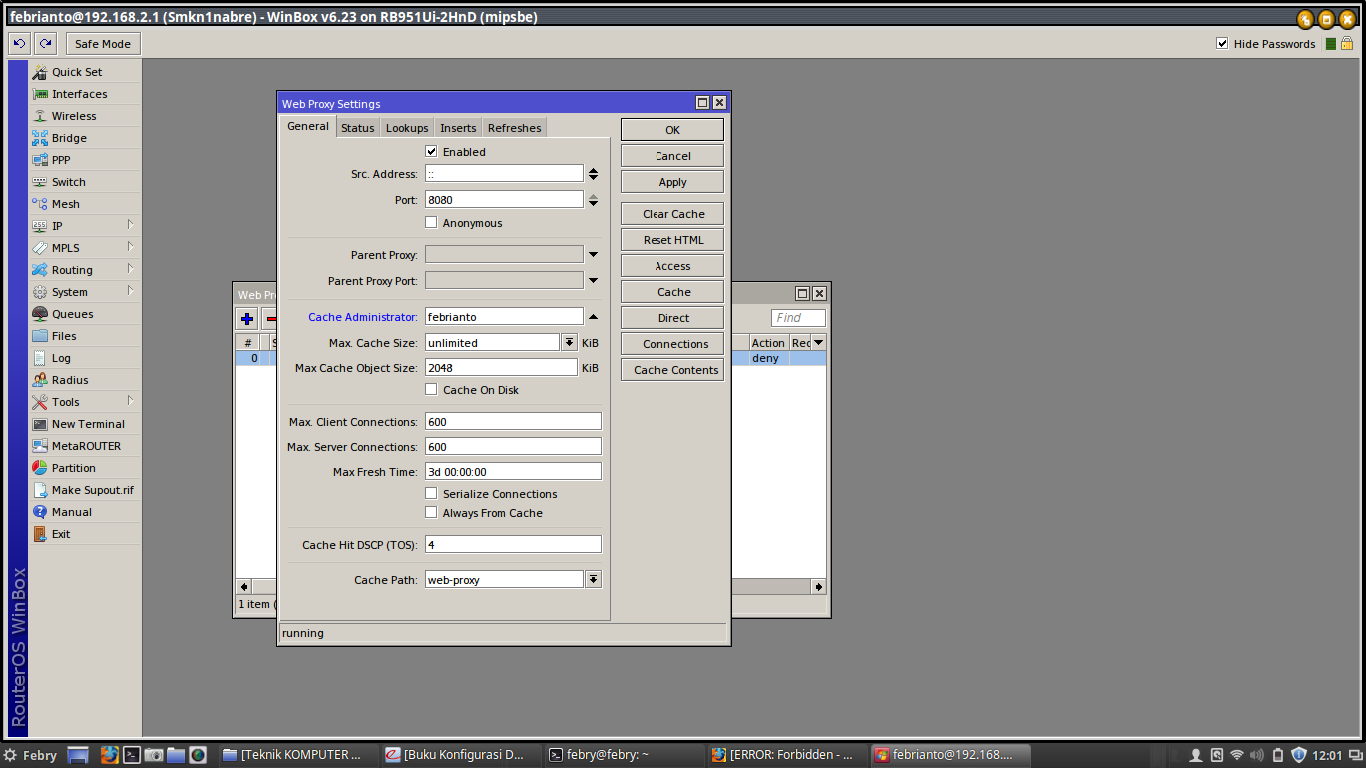Expand the Tools submenu
The width and height of the screenshot is (1366, 768).
(x=130, y=401)
